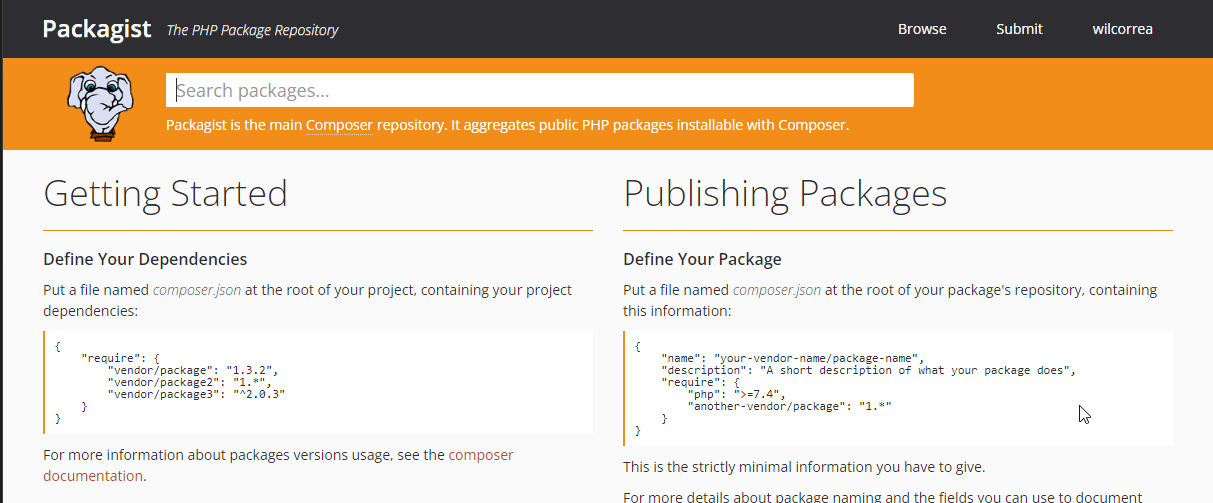Screen dimensions: 1213x503
Task: Click the Publishing Packages heading
Action: [785, 193]
